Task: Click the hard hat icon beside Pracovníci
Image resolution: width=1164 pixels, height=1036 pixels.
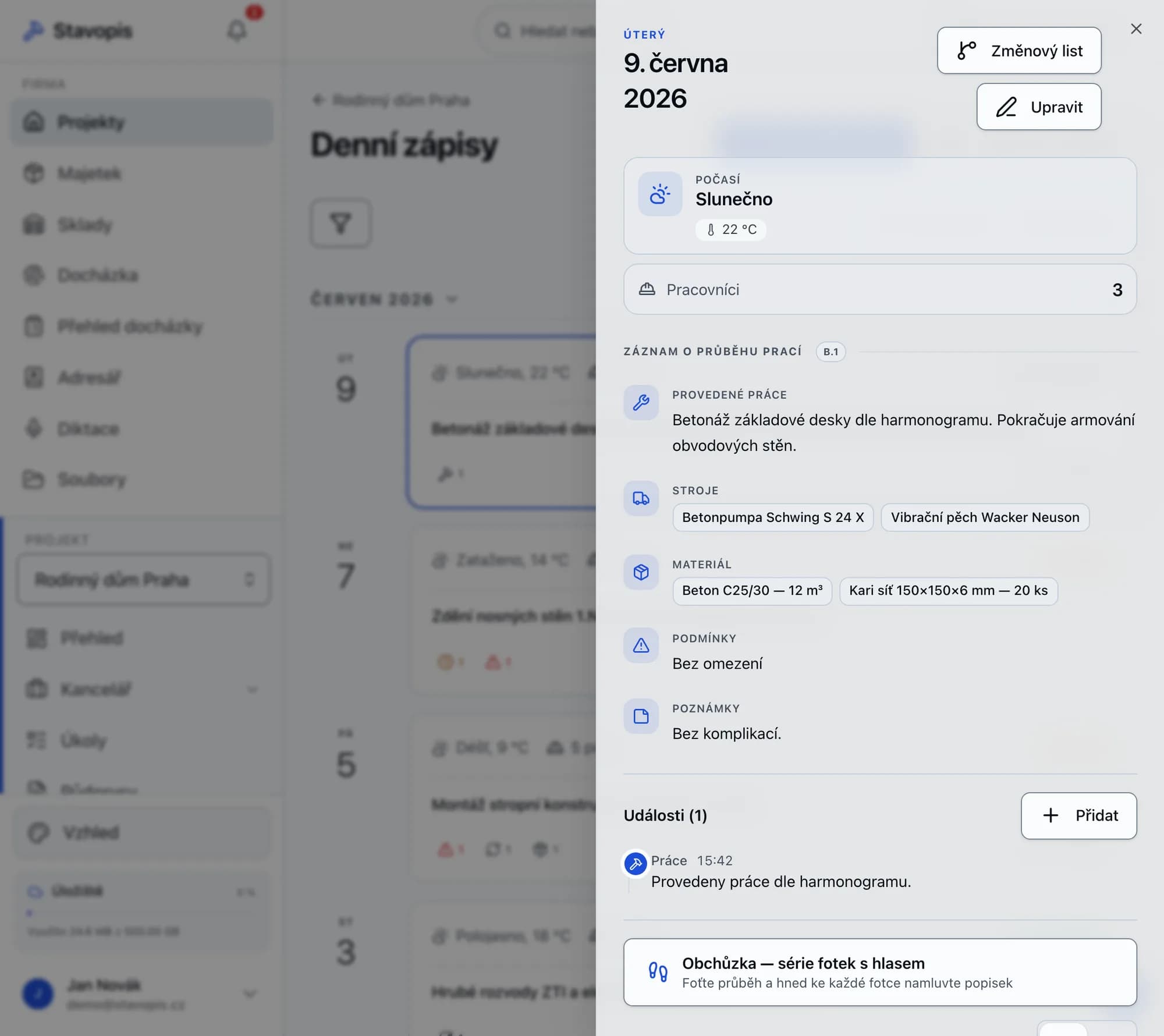Action: 647,289
